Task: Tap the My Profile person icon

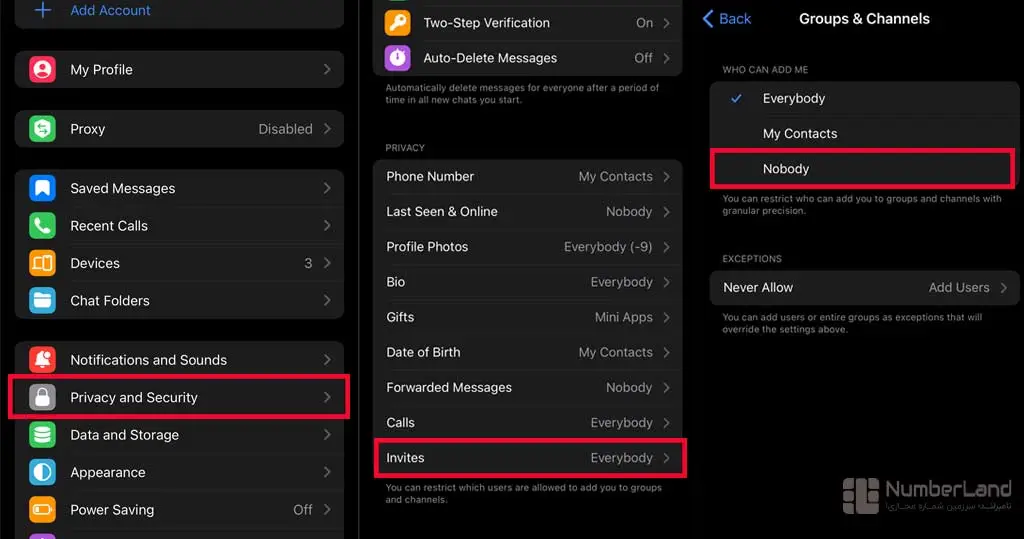Action: click(x=42, y=69)
